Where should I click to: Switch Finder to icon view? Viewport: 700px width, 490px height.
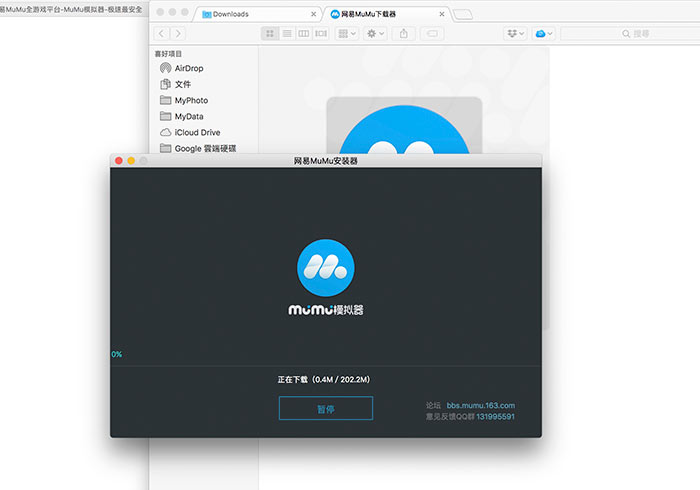[x=270, y=33]
